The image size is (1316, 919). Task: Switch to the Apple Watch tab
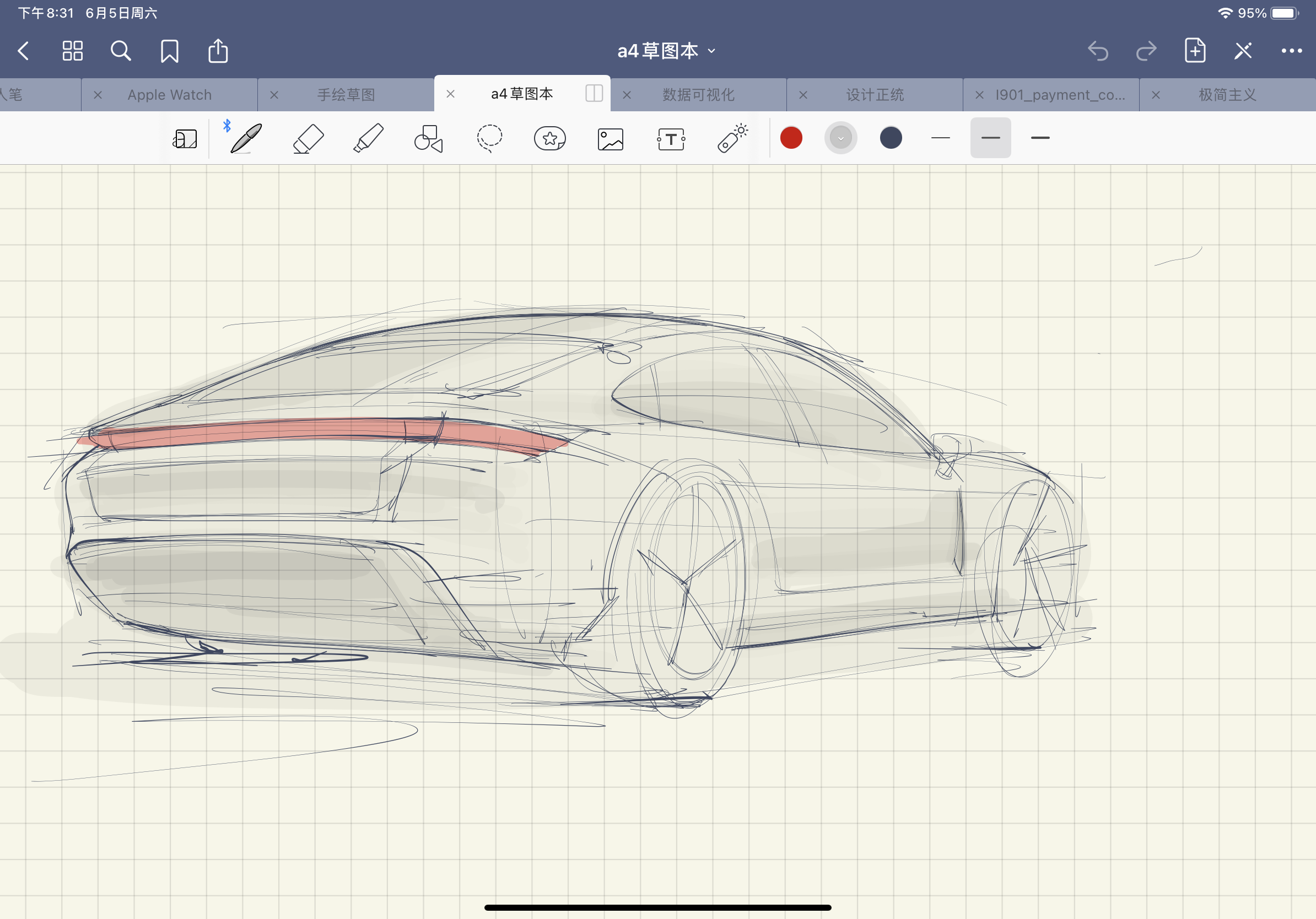170,95
